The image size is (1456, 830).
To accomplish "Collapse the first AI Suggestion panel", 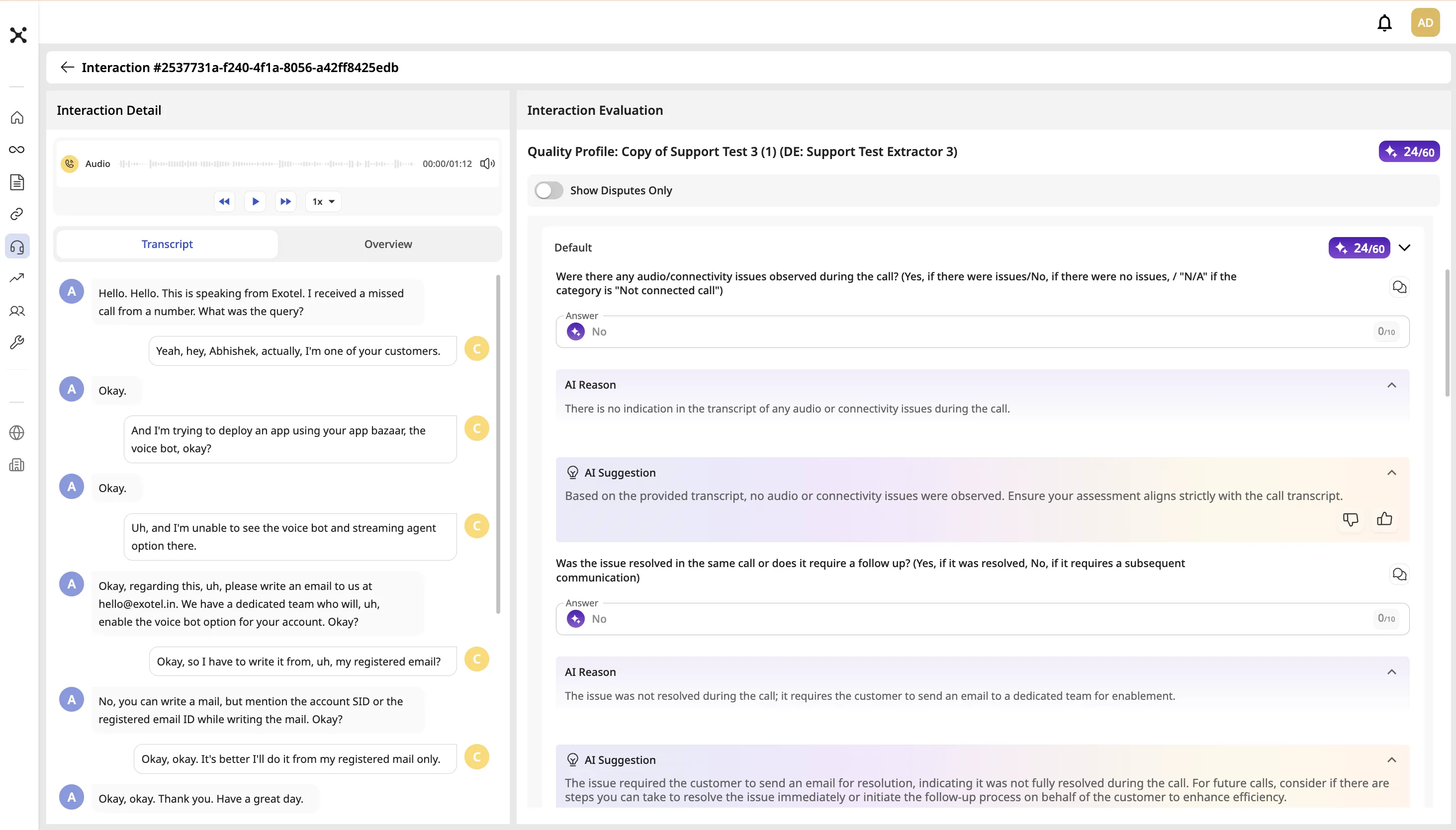I will pyautogui.click(x=1391, y=473).
